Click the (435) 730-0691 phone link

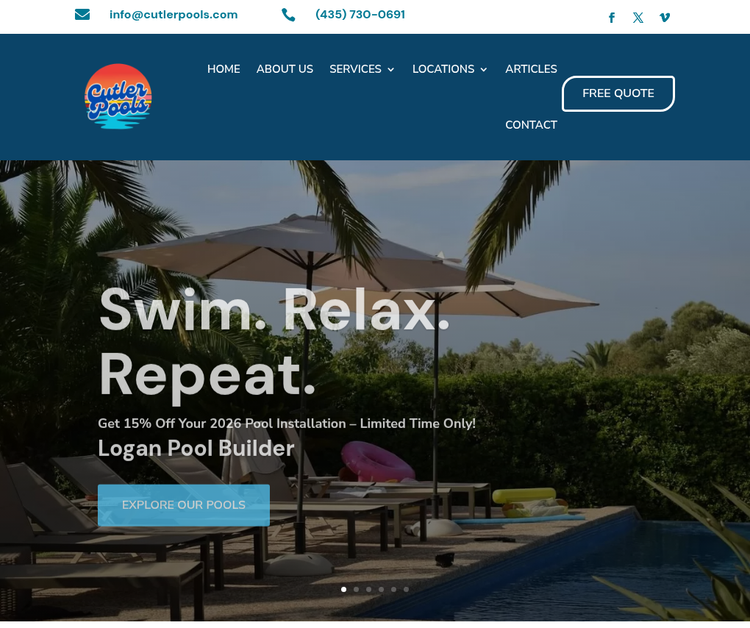tap(360, 15)
